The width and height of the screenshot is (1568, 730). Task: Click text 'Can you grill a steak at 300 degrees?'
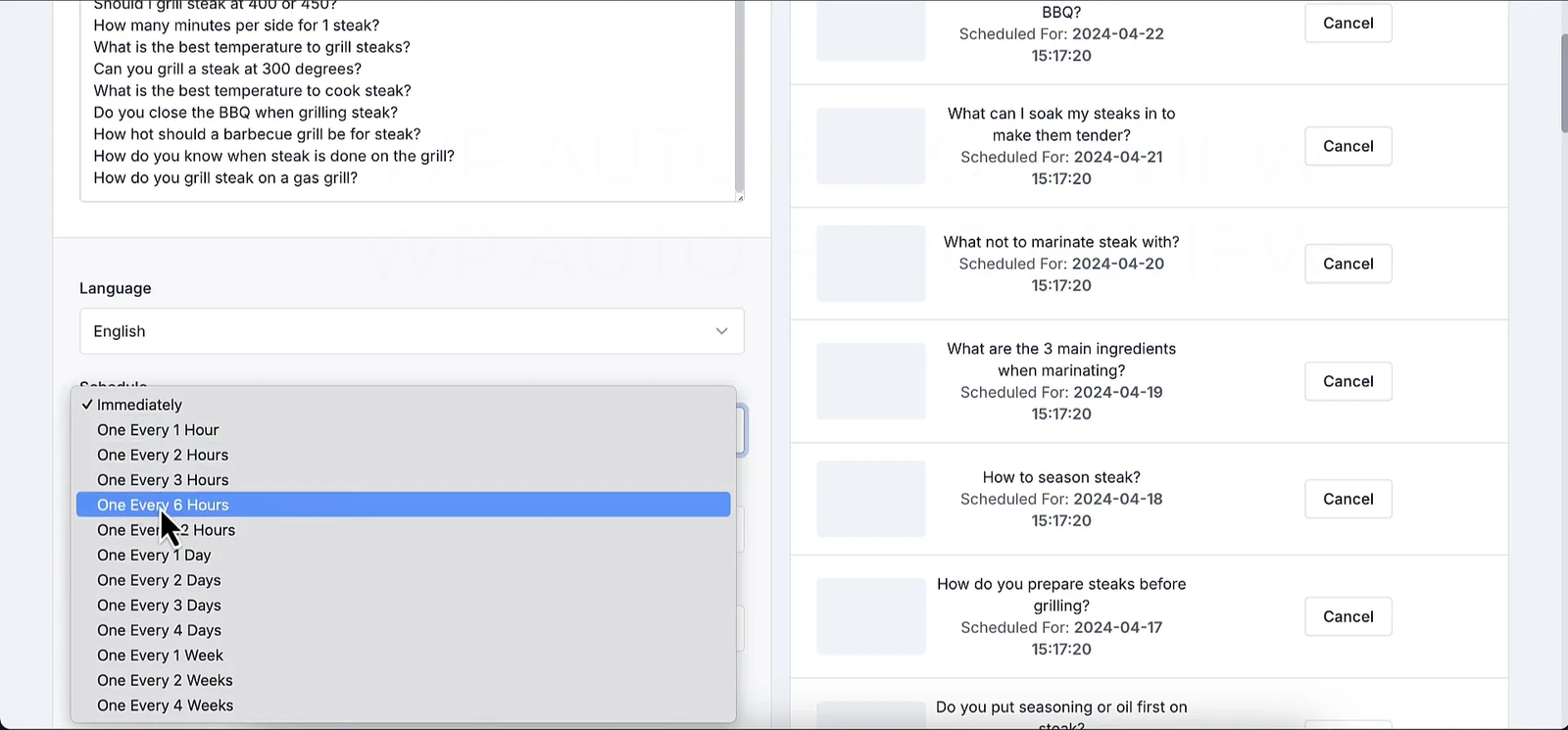pyautogui.click(x=227, y=69)
